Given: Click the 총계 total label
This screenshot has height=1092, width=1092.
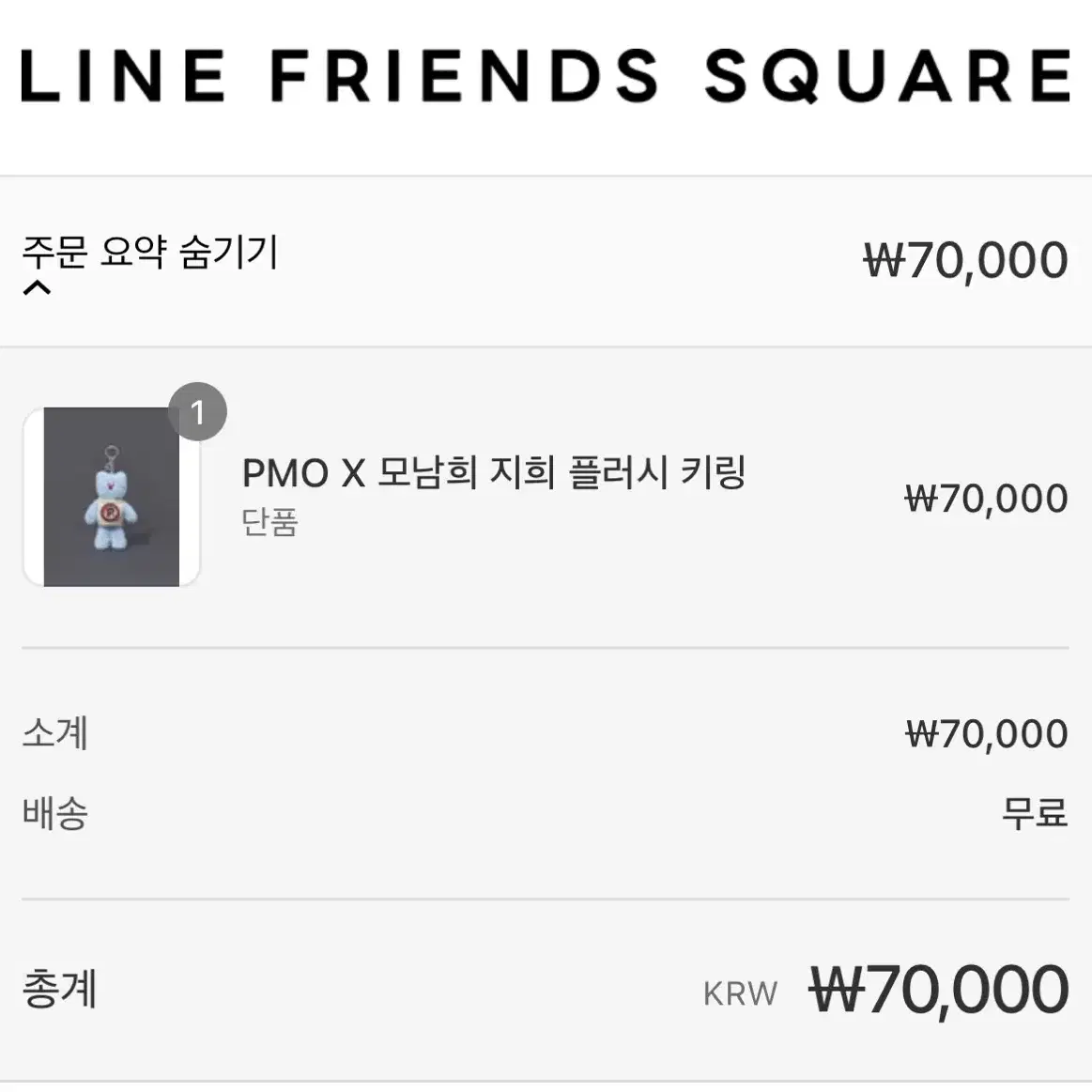Looking at the screenshot, I should [x=59, y=988].
